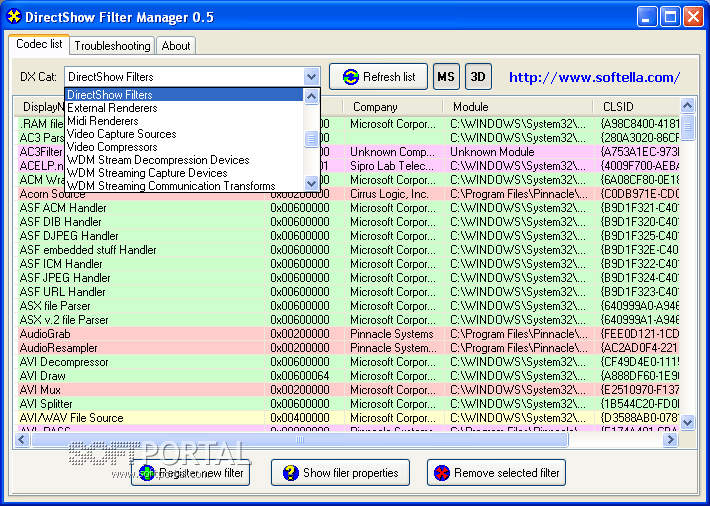
Task: Select the ASF JPEG Handler row
Action: click(x=347, y=278)
